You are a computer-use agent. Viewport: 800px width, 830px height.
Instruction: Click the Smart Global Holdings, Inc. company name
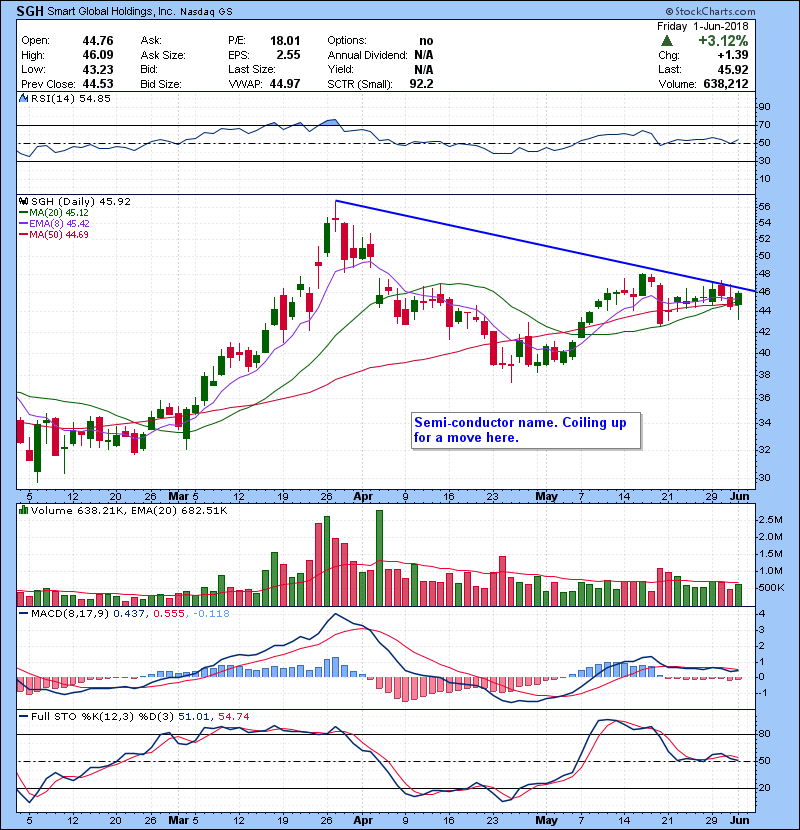pyautogui.click(x=111, y=11)
